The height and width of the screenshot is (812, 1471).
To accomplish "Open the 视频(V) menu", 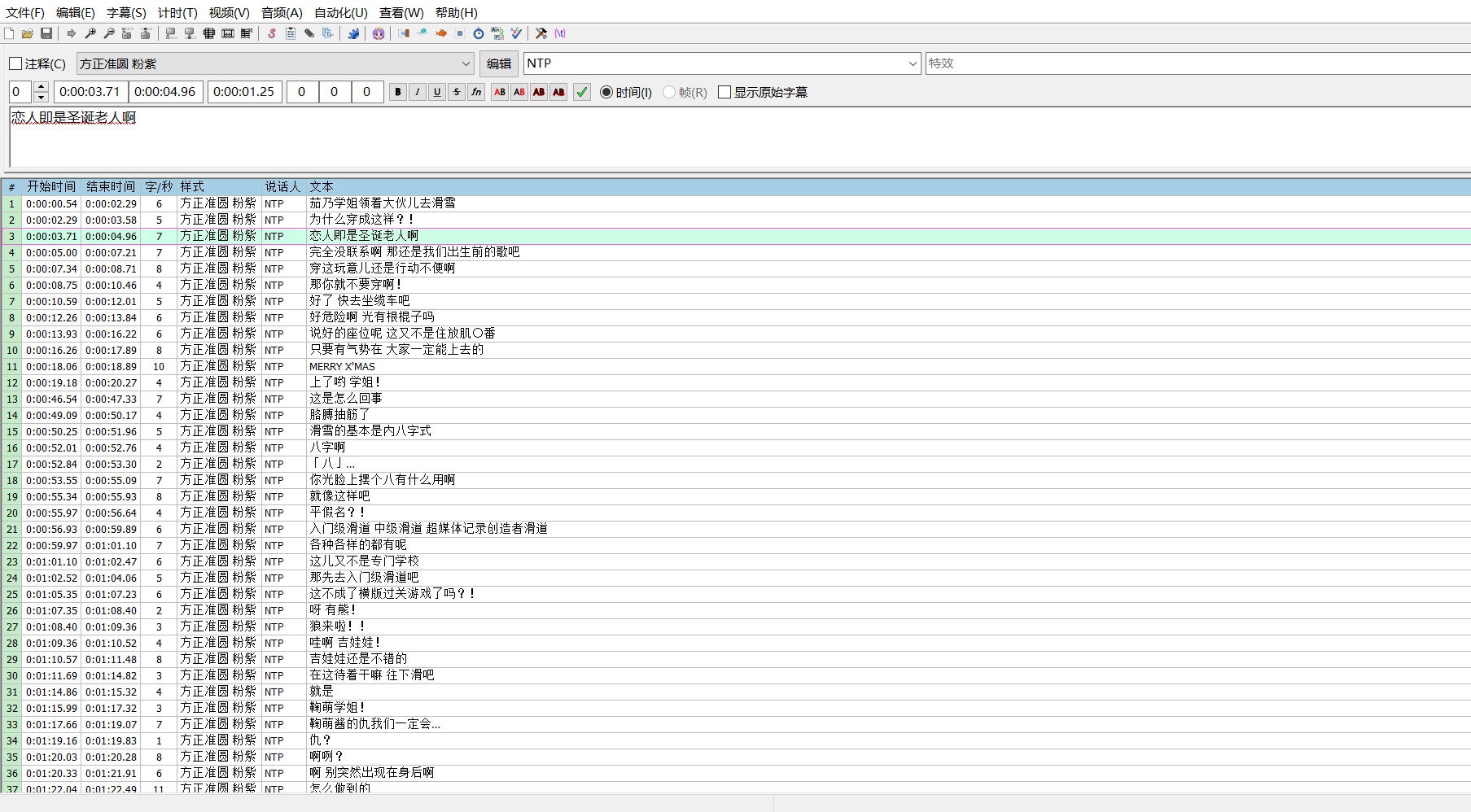I will tap(229, 13).
